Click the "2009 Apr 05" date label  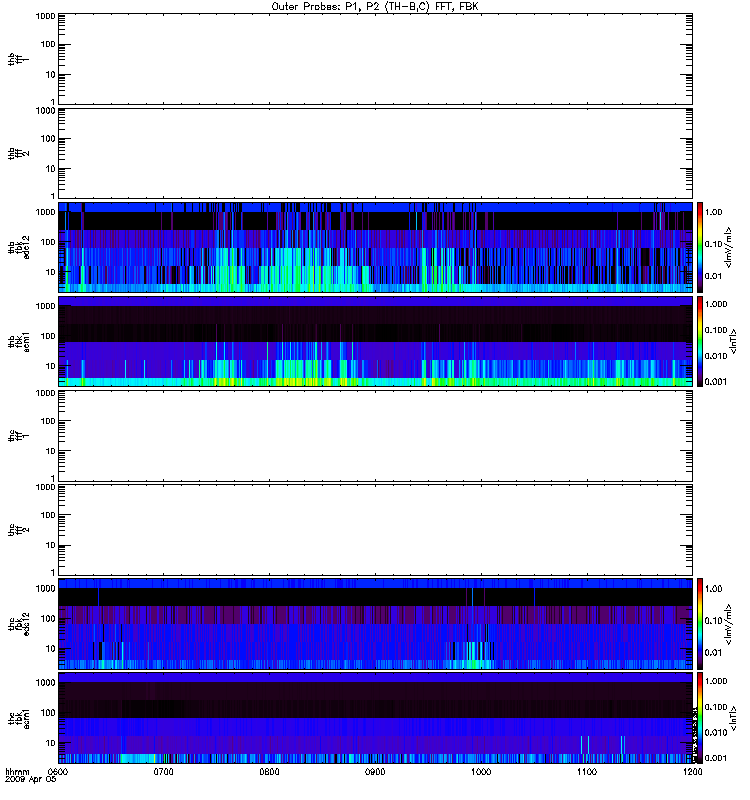click(x=30, y=780)
